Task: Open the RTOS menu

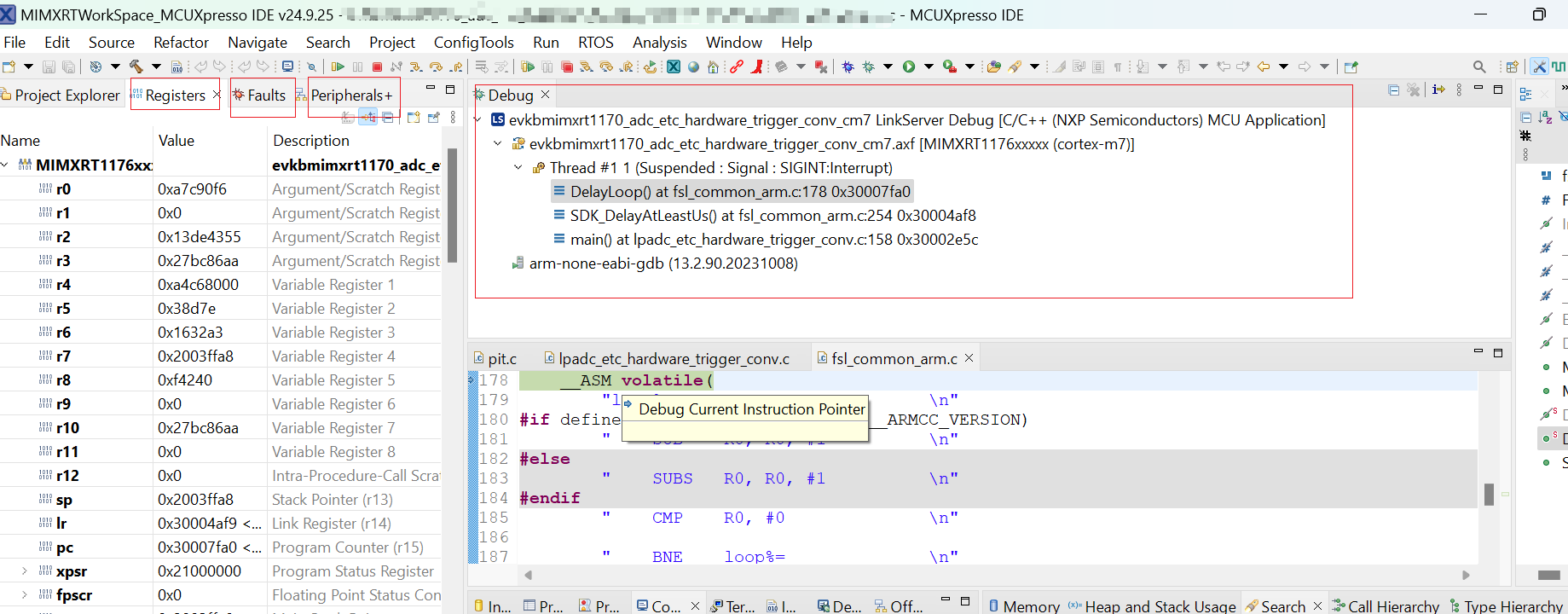Action: (595, 43)
